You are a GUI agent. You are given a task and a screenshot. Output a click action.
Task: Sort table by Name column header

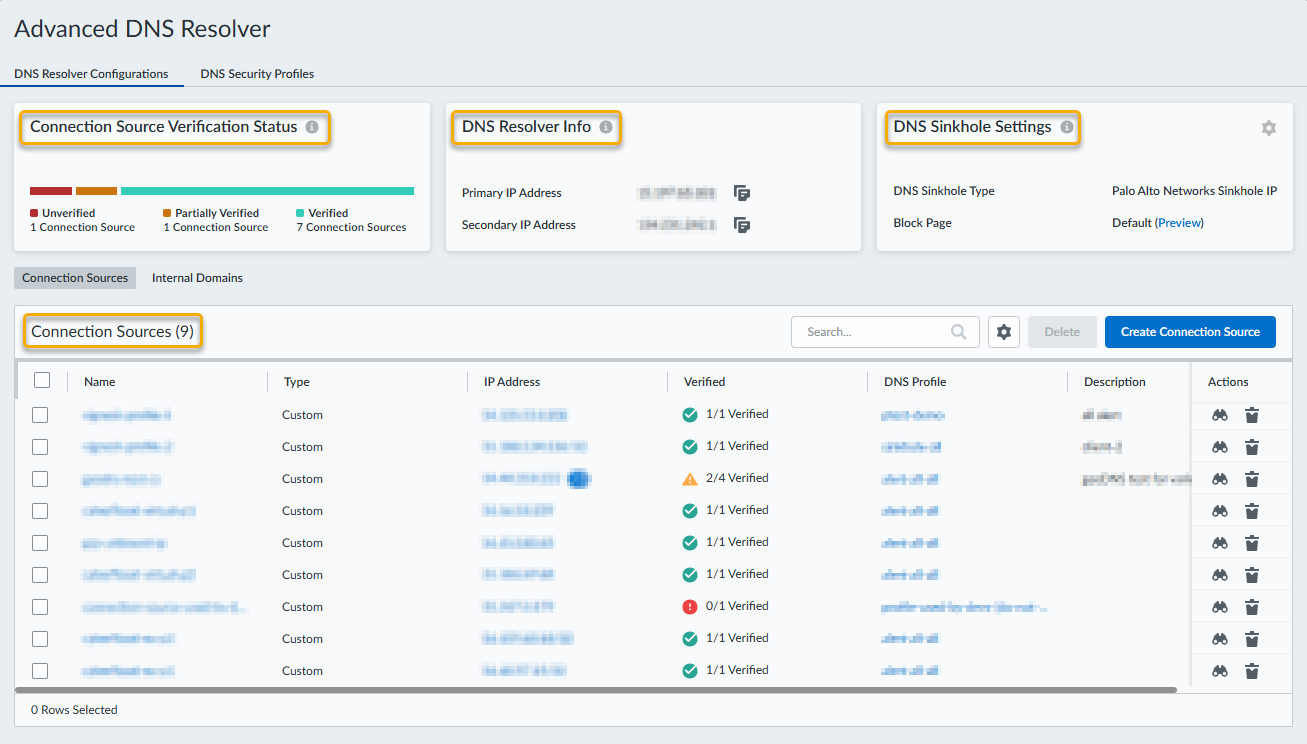pyautogui.click(x=100, y=382)
